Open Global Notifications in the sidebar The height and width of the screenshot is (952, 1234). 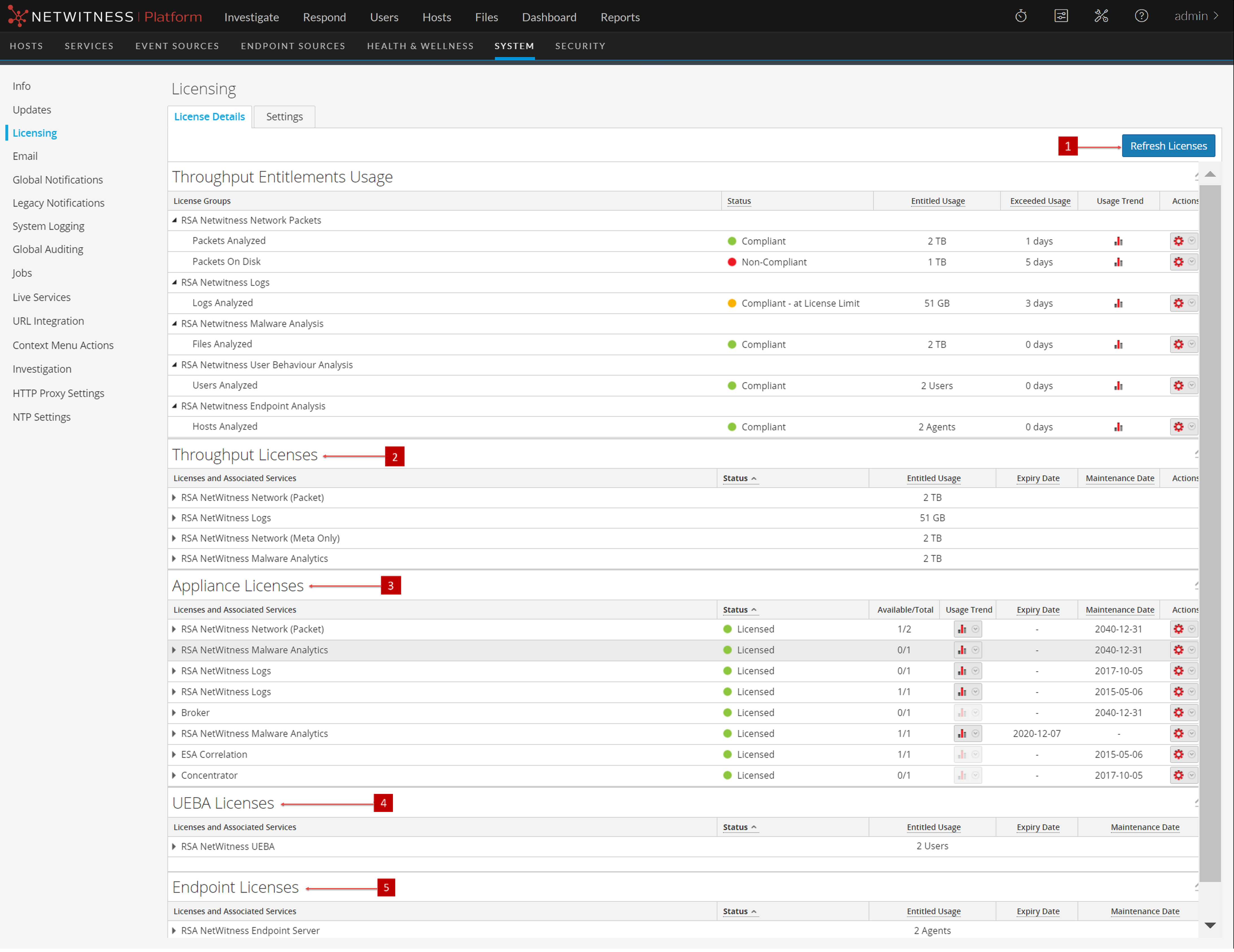pos(58,180)
